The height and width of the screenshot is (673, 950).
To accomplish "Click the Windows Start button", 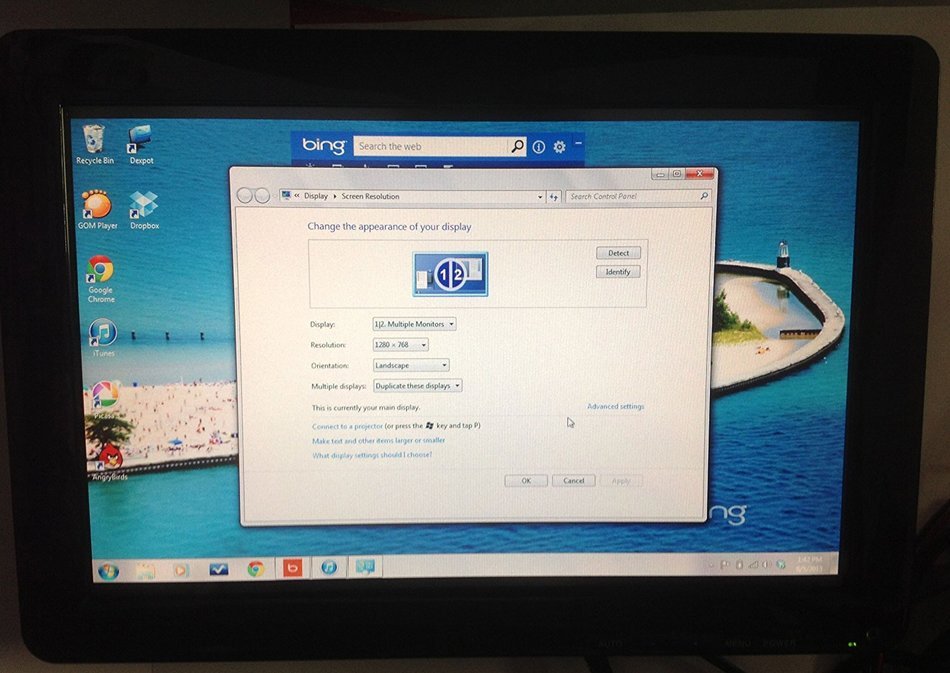I will 109,571.
